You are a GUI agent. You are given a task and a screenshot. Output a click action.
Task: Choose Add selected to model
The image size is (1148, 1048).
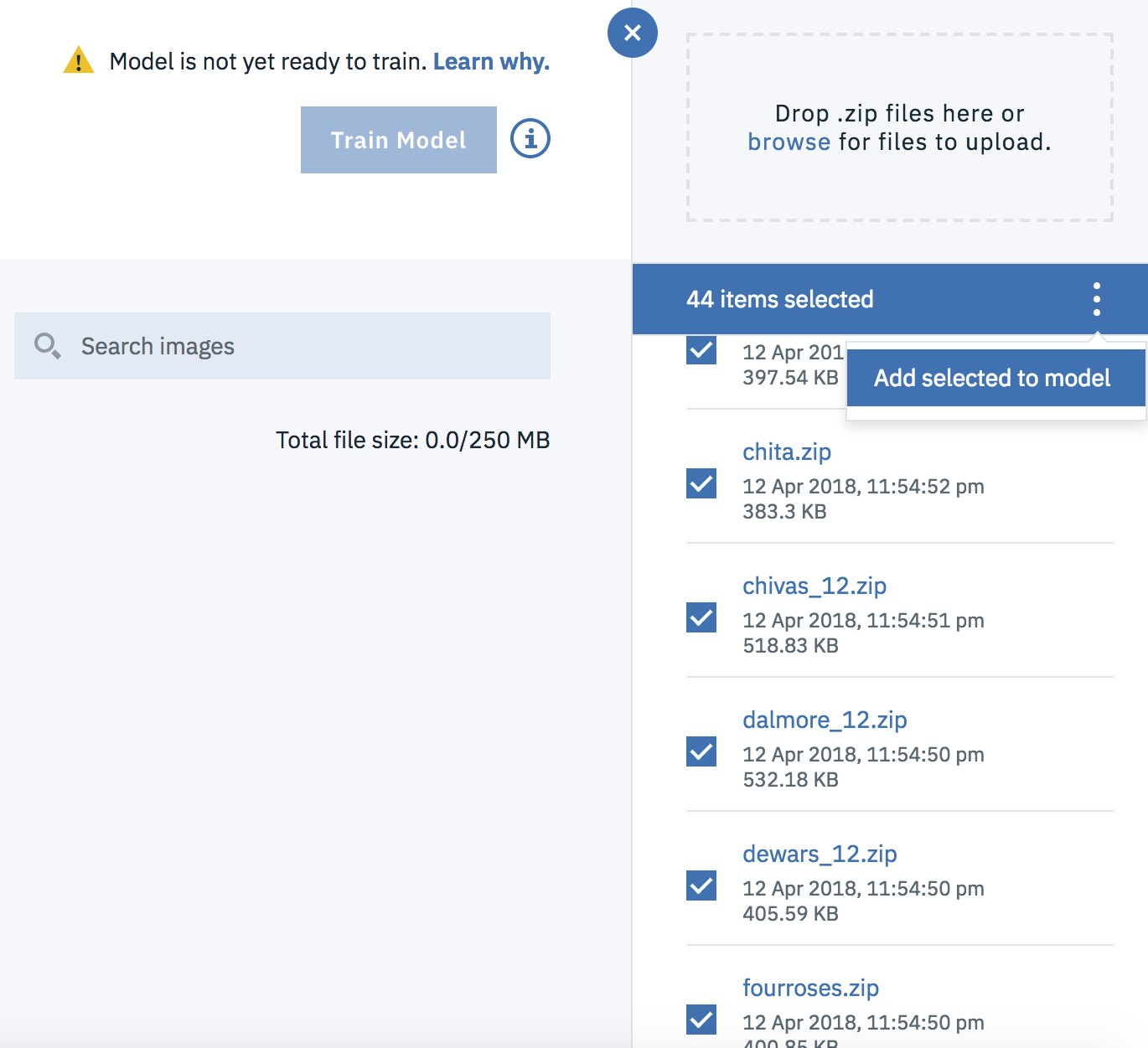pos(994,378)
